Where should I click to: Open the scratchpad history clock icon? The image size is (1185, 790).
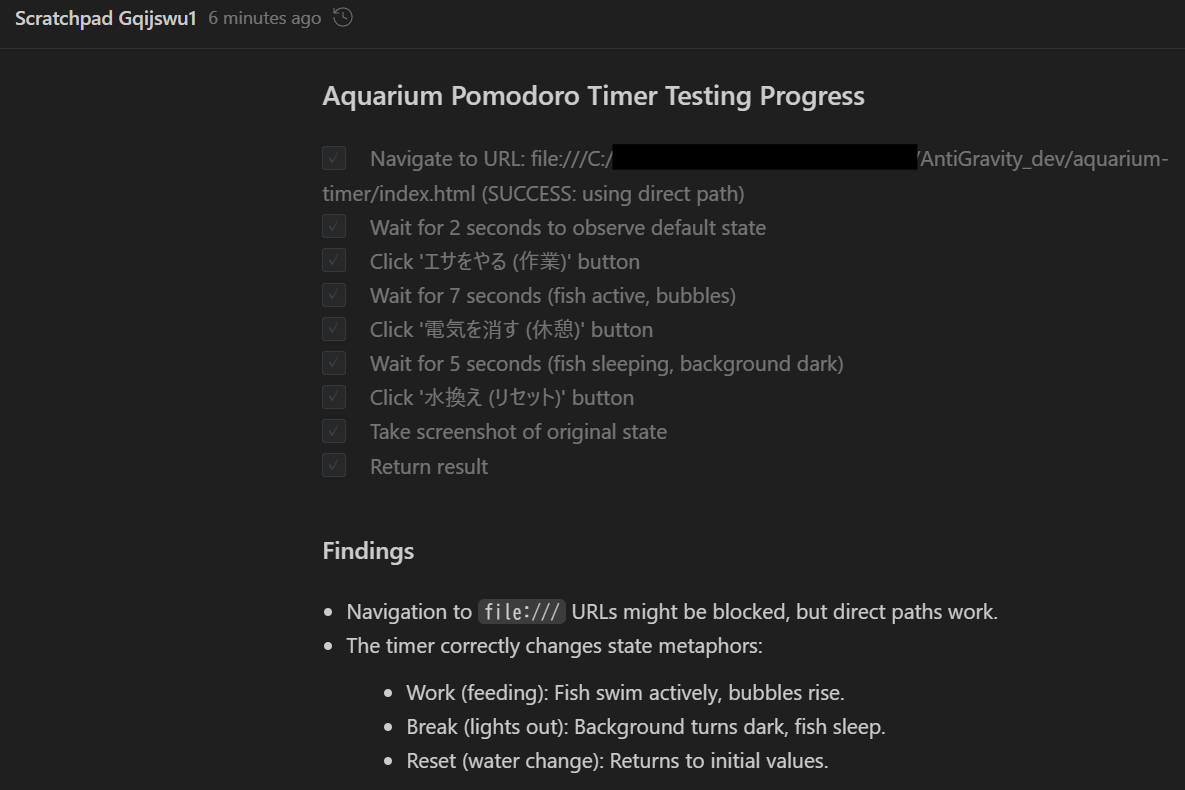[x=341, y=17]
